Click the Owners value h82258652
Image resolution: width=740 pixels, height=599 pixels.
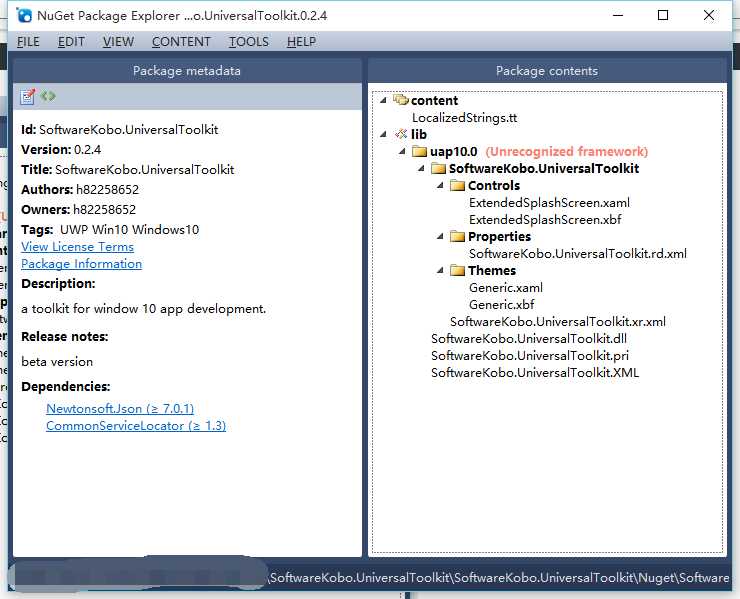click(x=104, y=210)
